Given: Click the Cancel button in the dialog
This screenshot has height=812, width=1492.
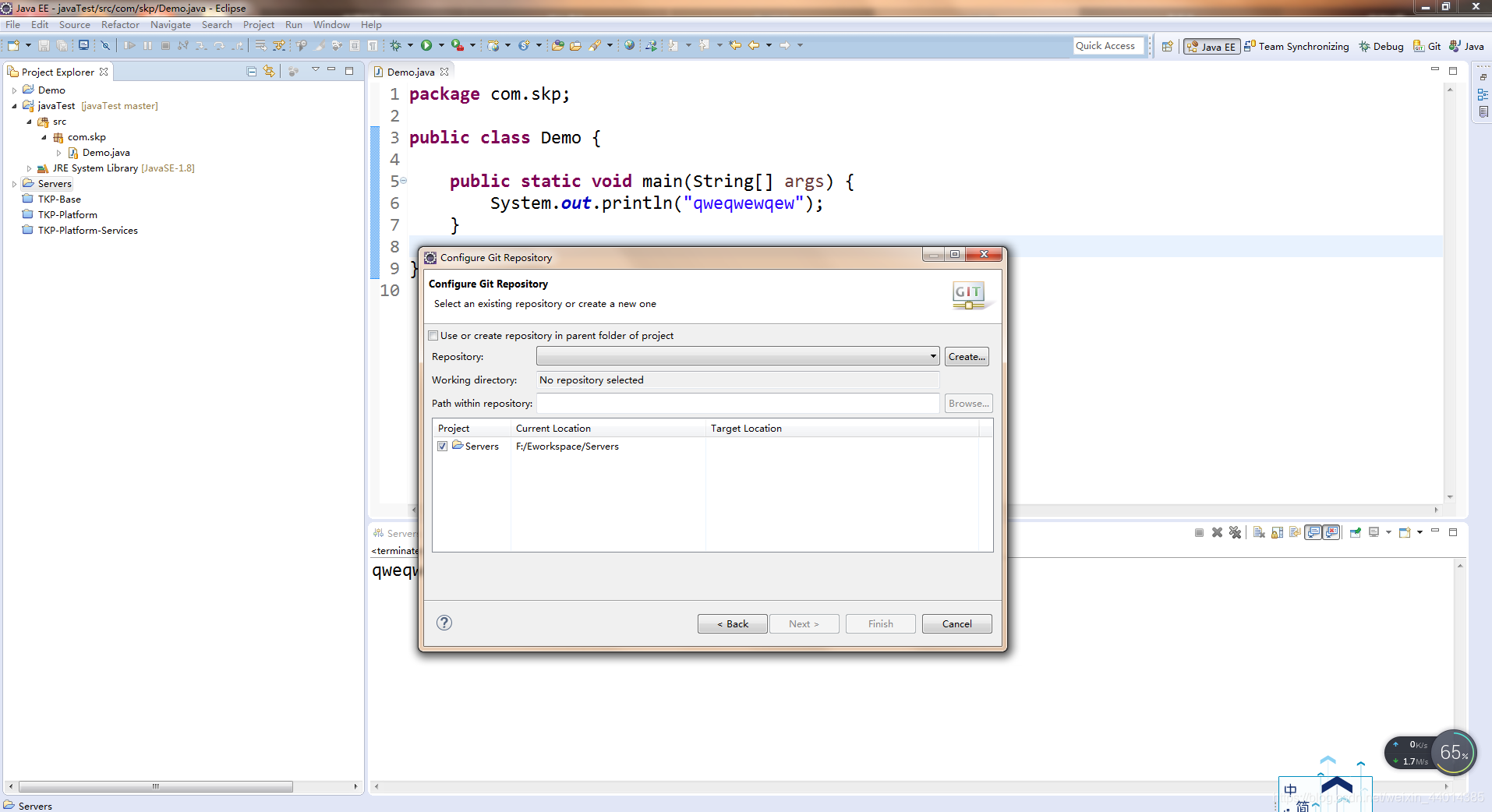Looking at the screenshot, I should 956,623.
